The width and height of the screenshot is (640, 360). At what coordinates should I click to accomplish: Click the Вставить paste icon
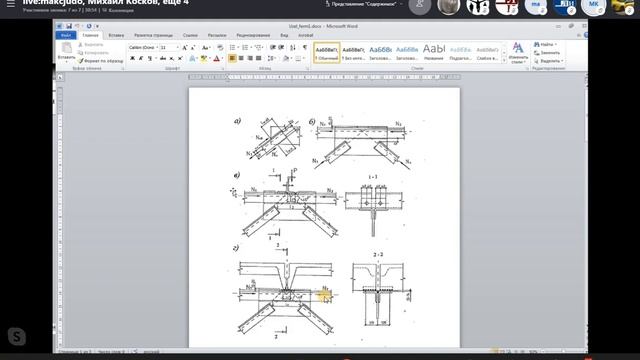click(x=67, y=48)
